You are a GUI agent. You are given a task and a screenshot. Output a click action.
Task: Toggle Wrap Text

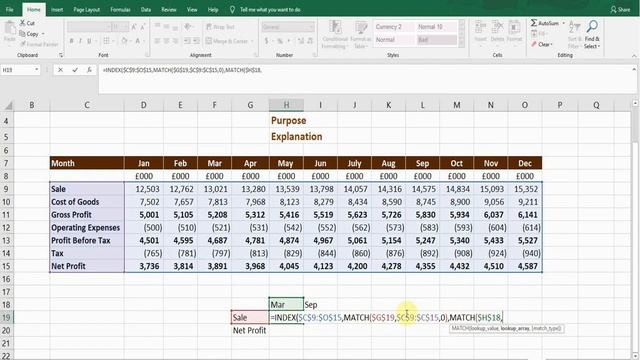pos(220,27)
